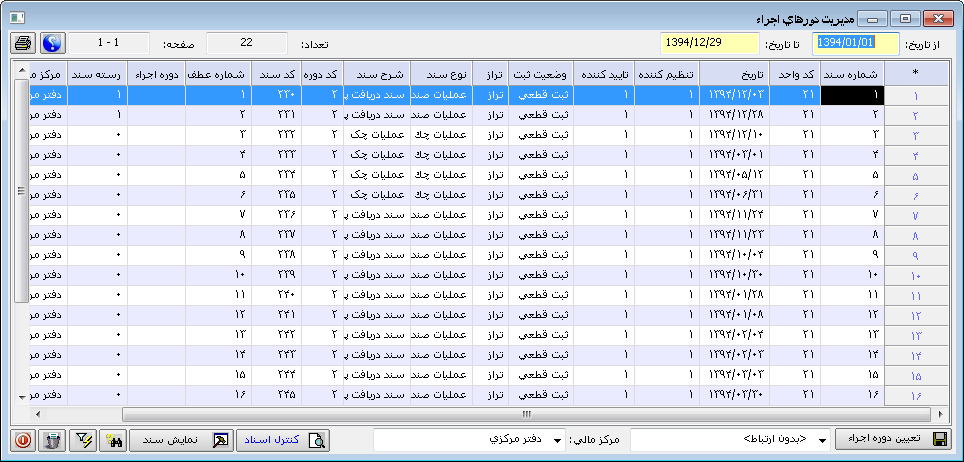Click the filter funnel with lightning icon
Viewport: 964px width, 462px height.
82,440
